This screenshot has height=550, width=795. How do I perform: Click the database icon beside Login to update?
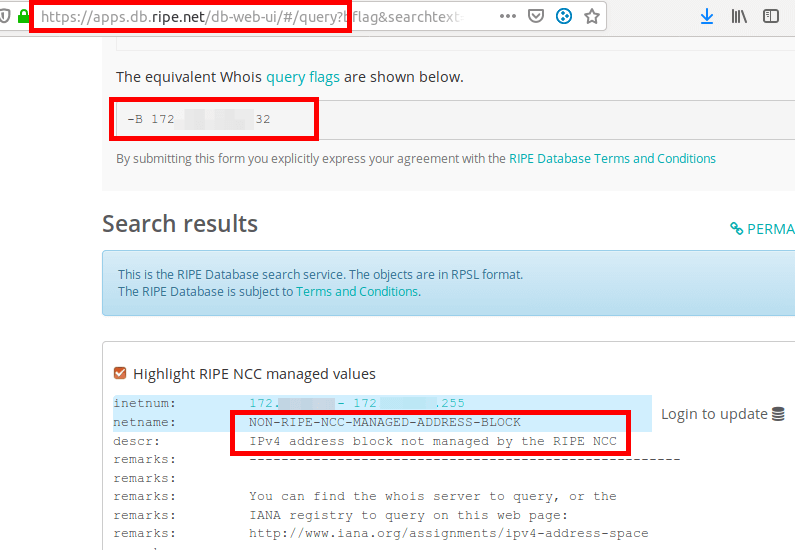[778, 414]
